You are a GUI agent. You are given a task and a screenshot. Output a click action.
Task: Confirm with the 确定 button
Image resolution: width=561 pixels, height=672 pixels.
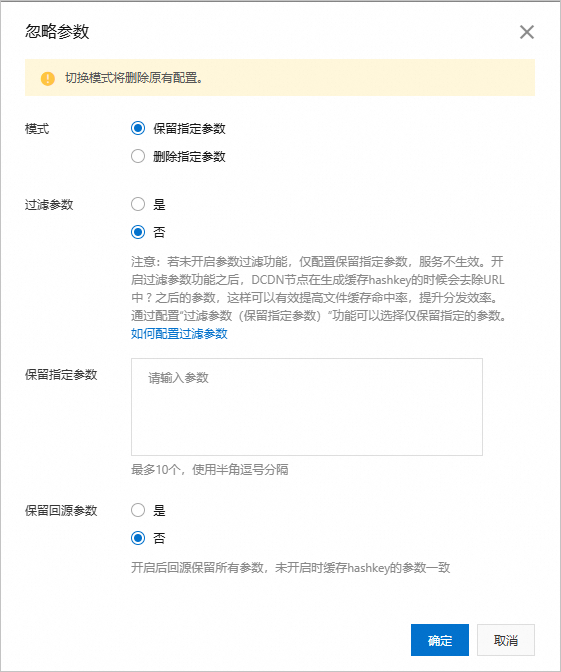pyautogui.click(x=440, y=640)
